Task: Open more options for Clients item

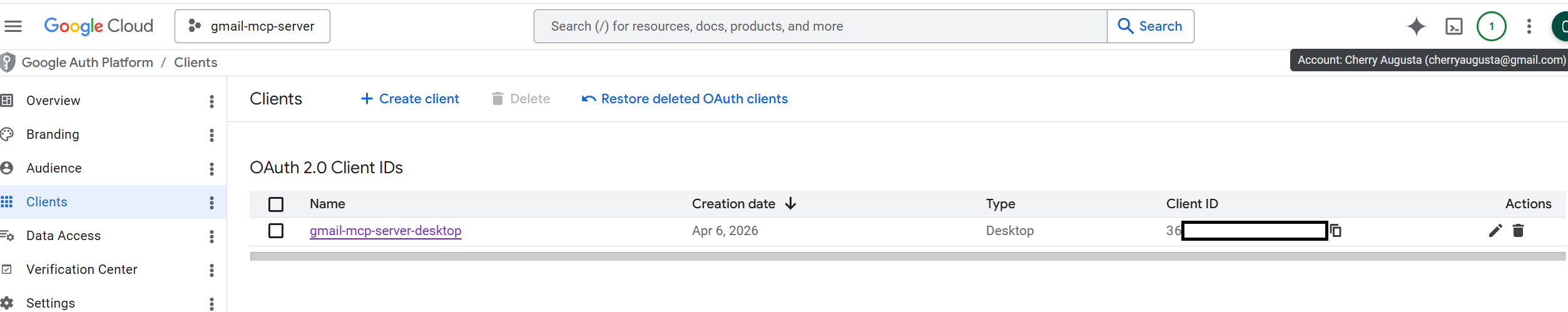Action: click(x=212, y=203)
